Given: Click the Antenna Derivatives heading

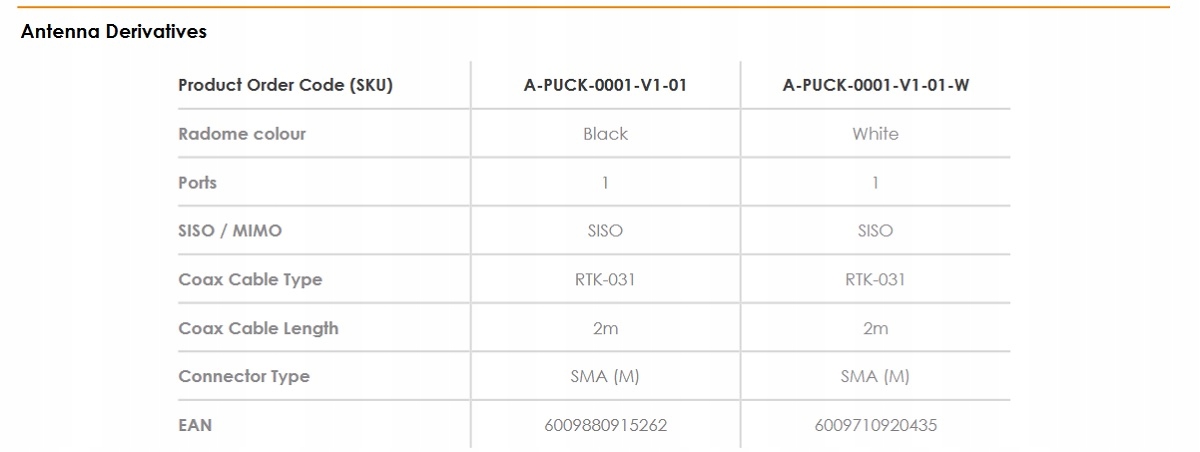Looking at the screenshot, I should coord(113,32).
